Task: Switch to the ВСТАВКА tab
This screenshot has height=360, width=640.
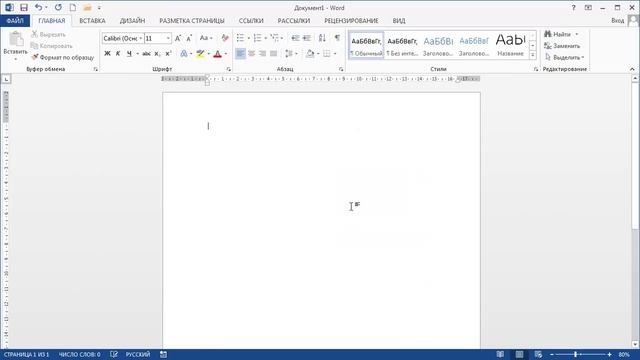Action: pos(92,20)
